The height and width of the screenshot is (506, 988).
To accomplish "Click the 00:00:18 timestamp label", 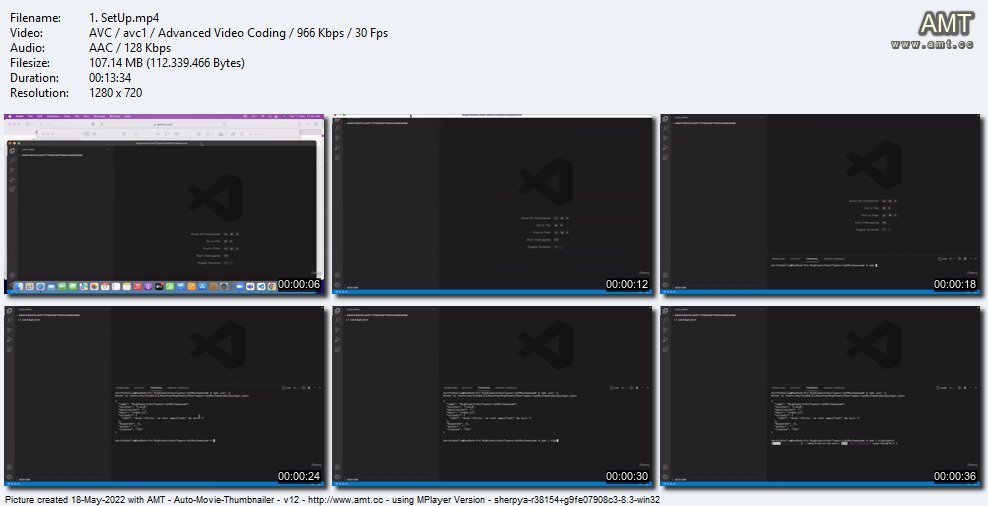I will click(x=955, y=285).
